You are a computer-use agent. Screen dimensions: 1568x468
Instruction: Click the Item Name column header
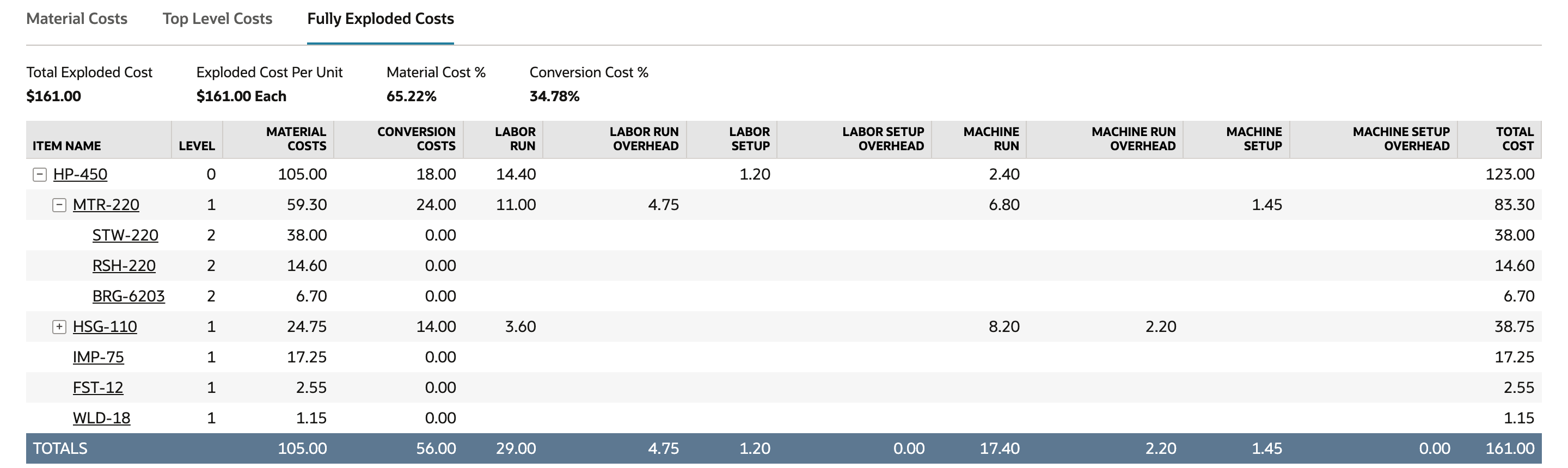pos(99,139)
